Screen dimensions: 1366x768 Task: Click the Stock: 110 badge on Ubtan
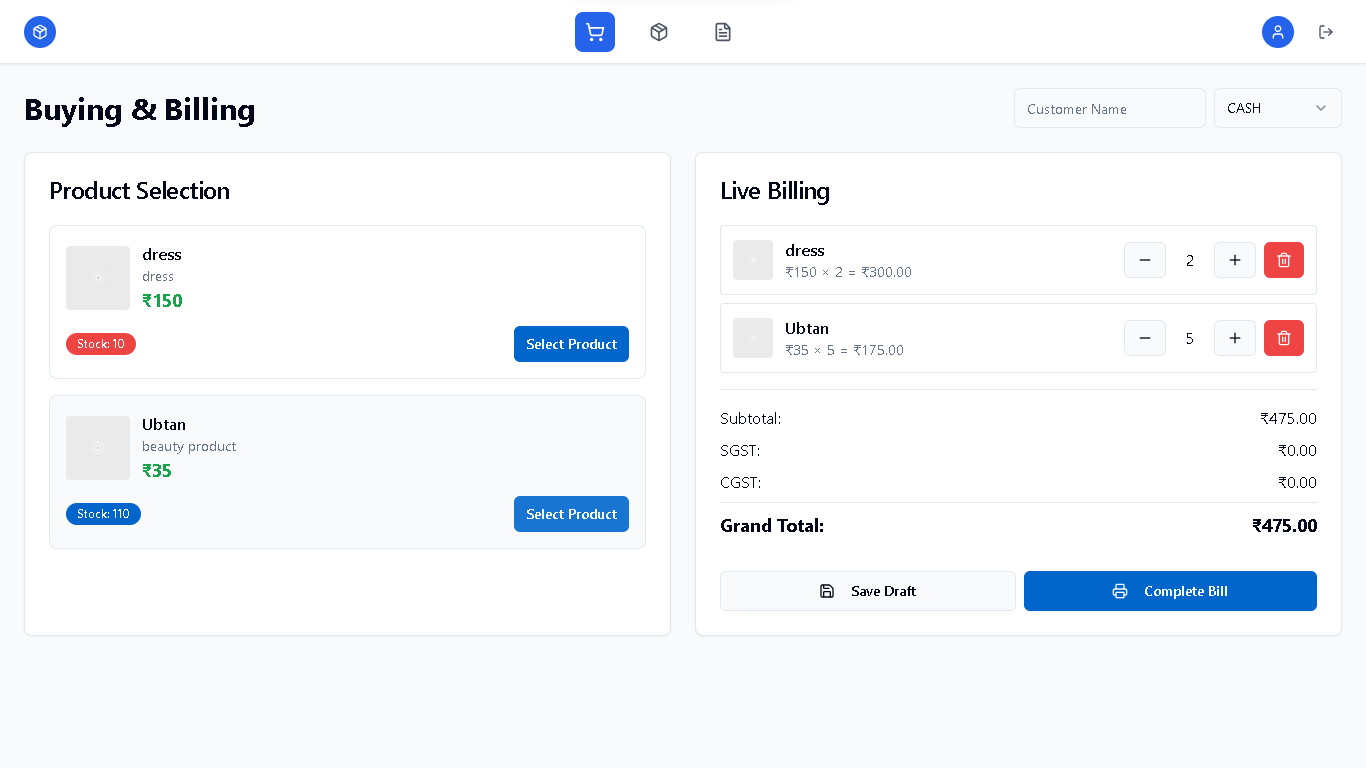[x=103, y=513]
